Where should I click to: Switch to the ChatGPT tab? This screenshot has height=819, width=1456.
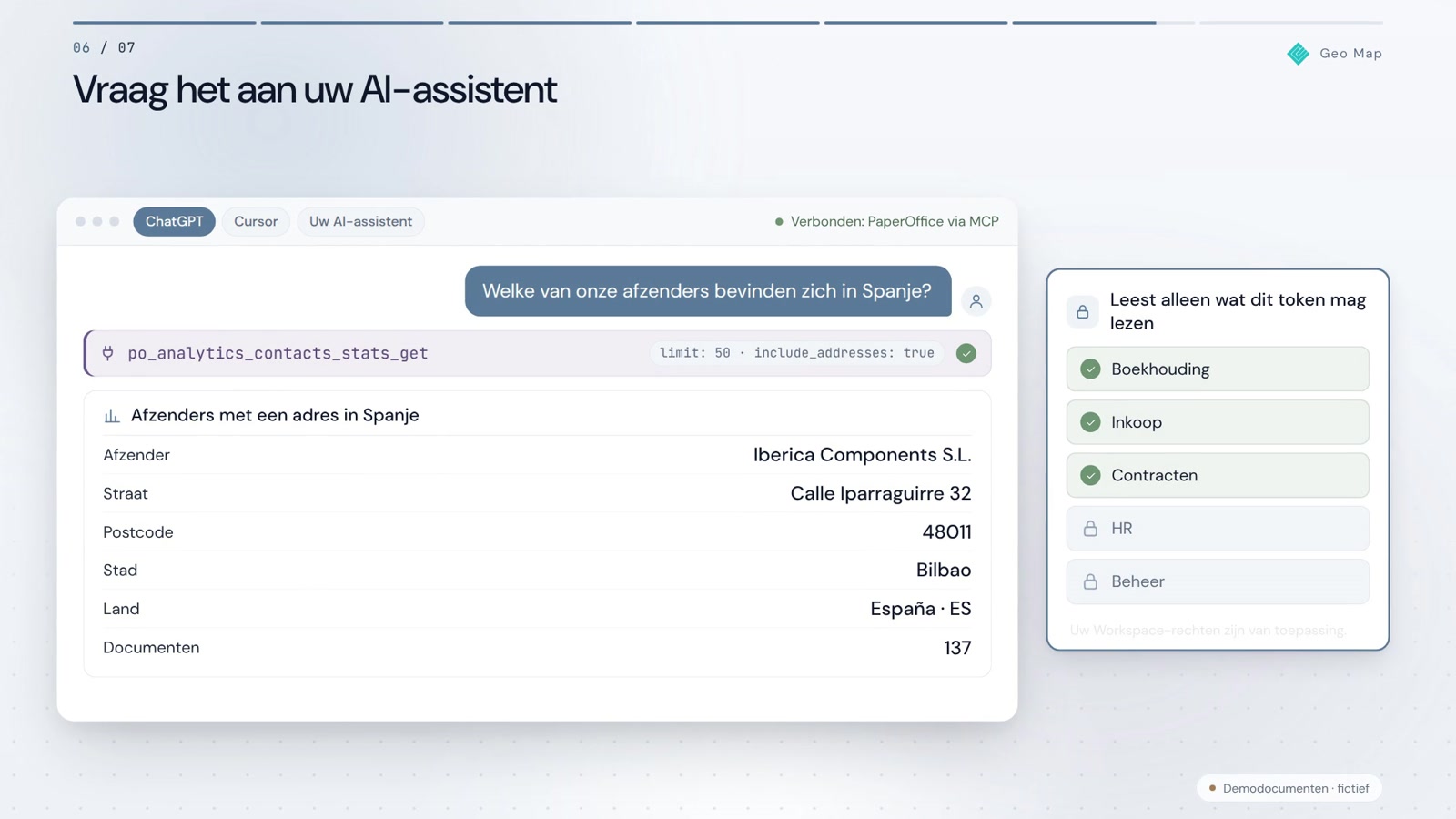click(x=174, y=221)
